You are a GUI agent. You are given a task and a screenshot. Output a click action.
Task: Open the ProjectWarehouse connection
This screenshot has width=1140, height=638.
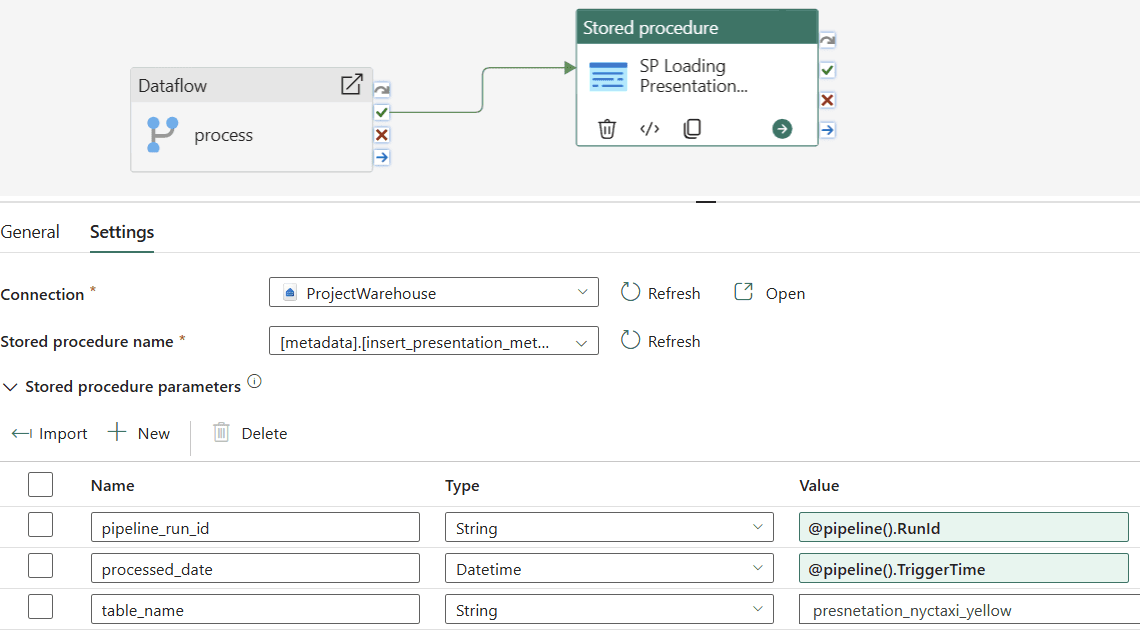[770, 293]
